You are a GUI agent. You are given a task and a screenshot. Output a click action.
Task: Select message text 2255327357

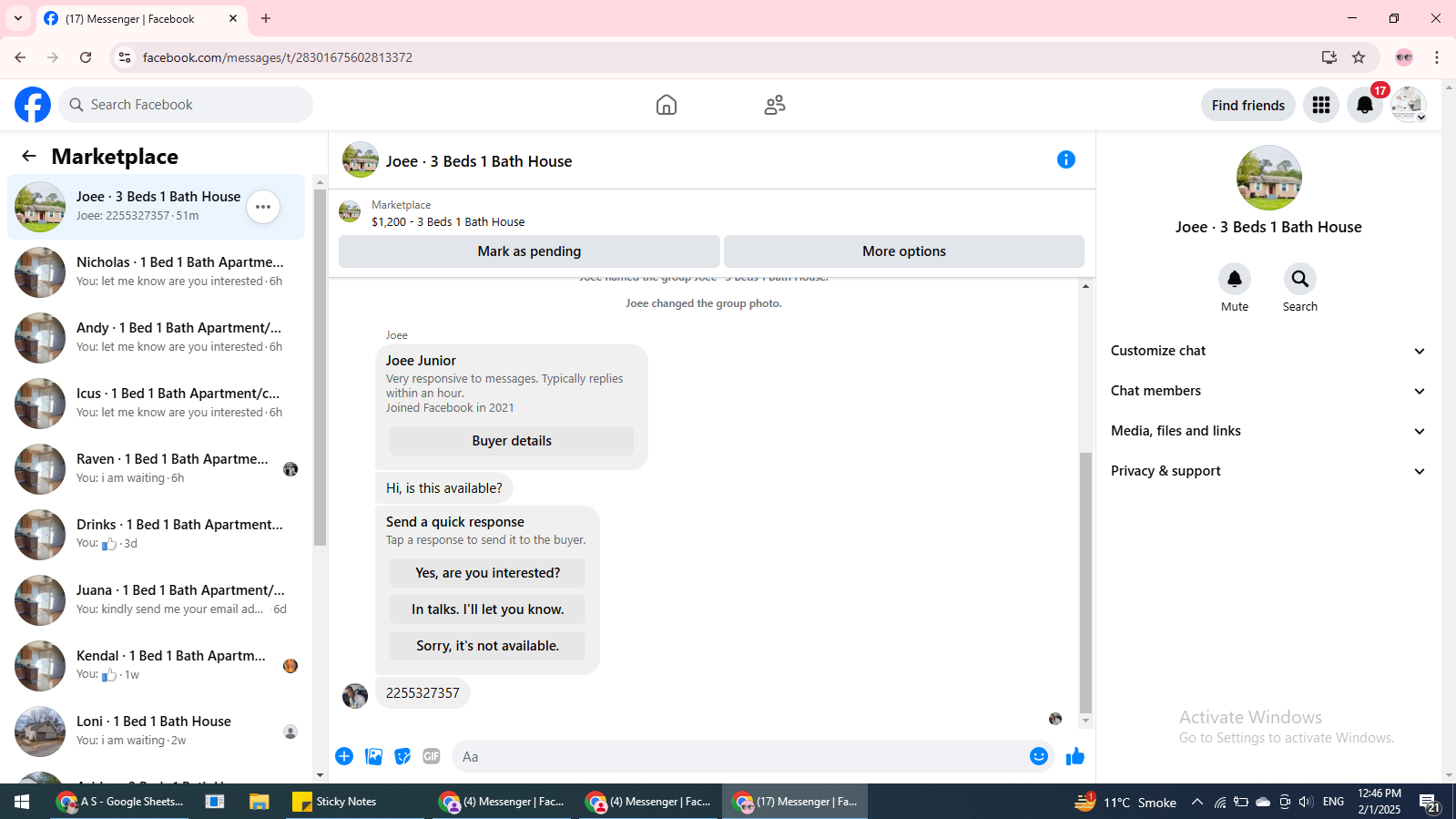coord(423,693)
